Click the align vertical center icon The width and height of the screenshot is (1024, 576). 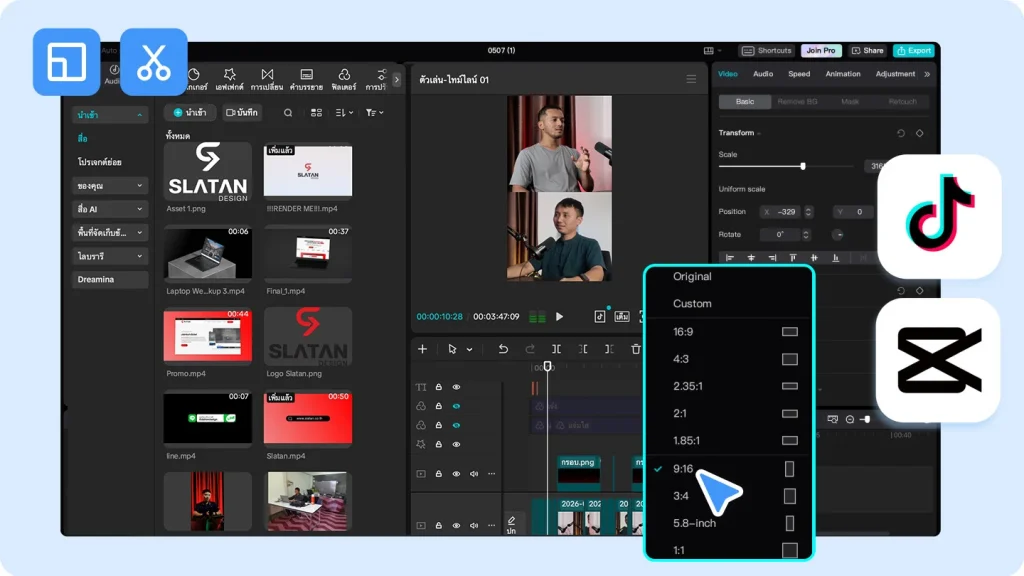[814, 258]
